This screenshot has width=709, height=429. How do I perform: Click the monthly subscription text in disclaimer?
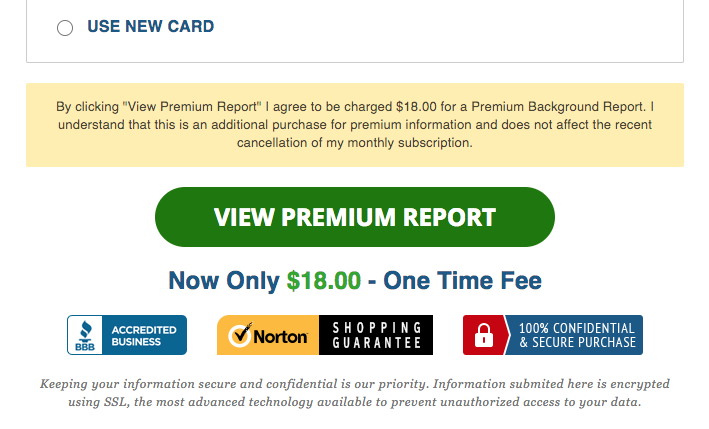(410, 143)
